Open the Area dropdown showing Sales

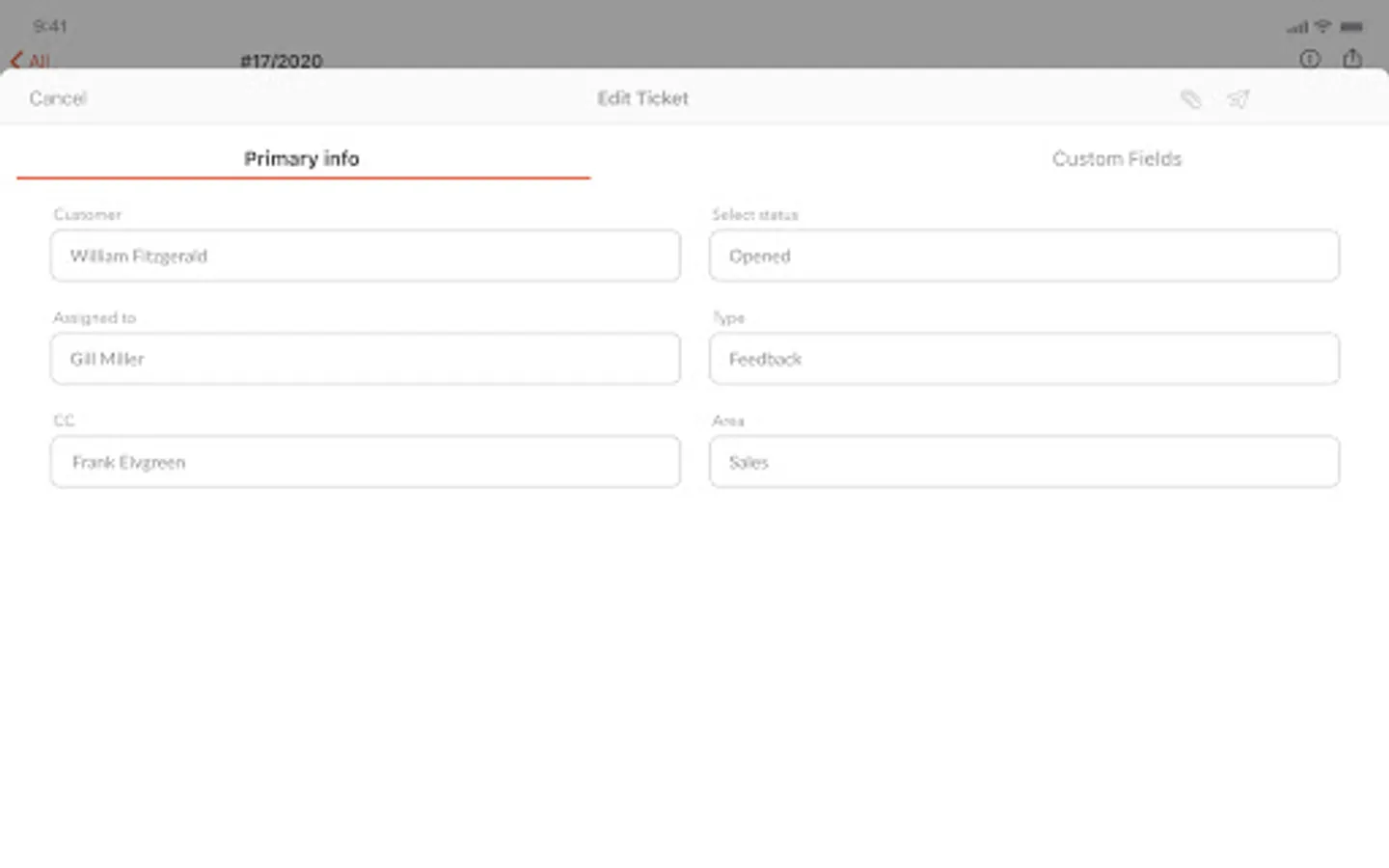pyautogui.click(x=1023, y=462)
